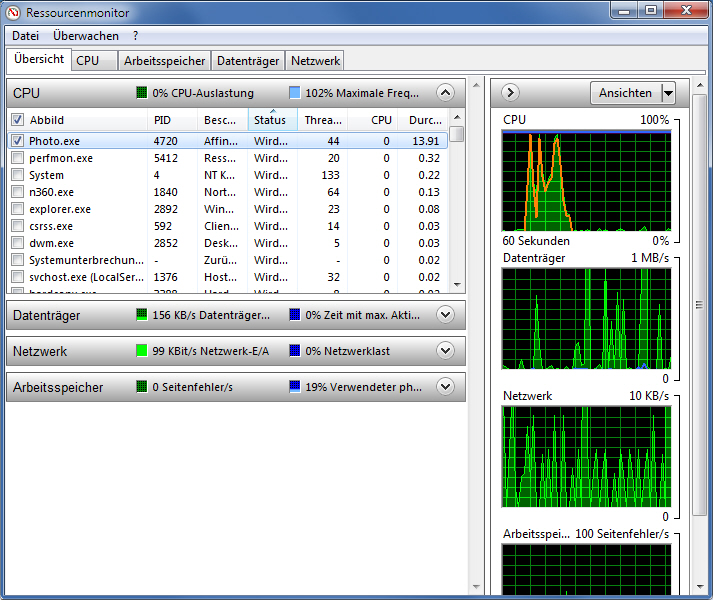Screen dimensions: 713x600
Task: Check the Systemunterbrechungen checkbox
Action: tap(17, 260)
